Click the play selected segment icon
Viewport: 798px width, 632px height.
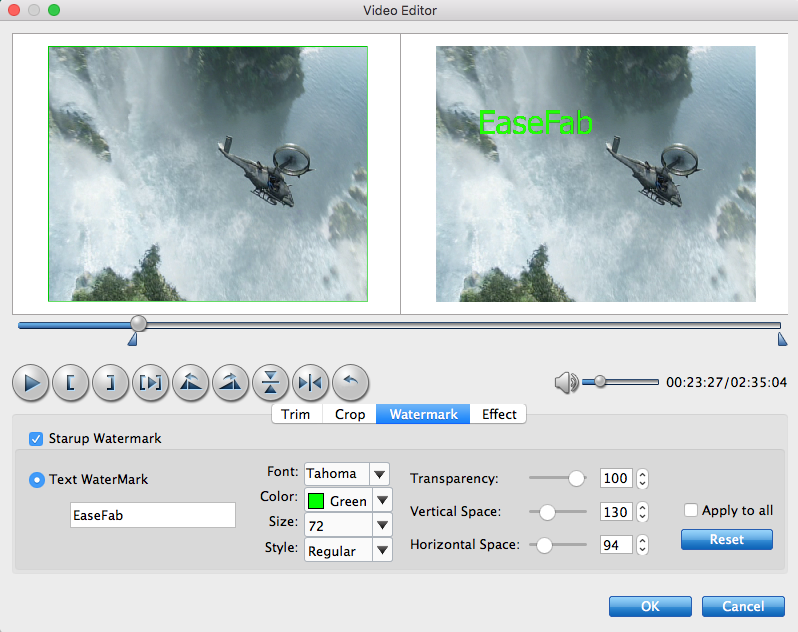pos(151,382)
